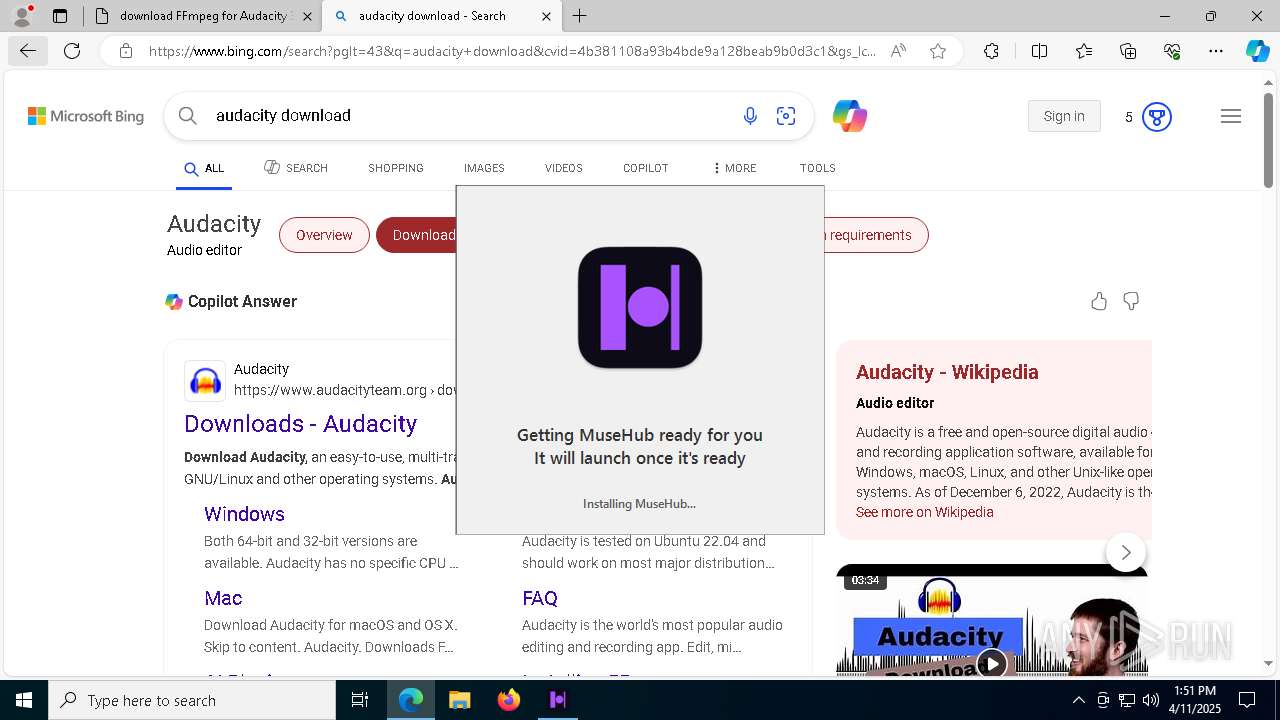Open the Windows Start menu
1280x720 pixels.
(x=24, y=700)
